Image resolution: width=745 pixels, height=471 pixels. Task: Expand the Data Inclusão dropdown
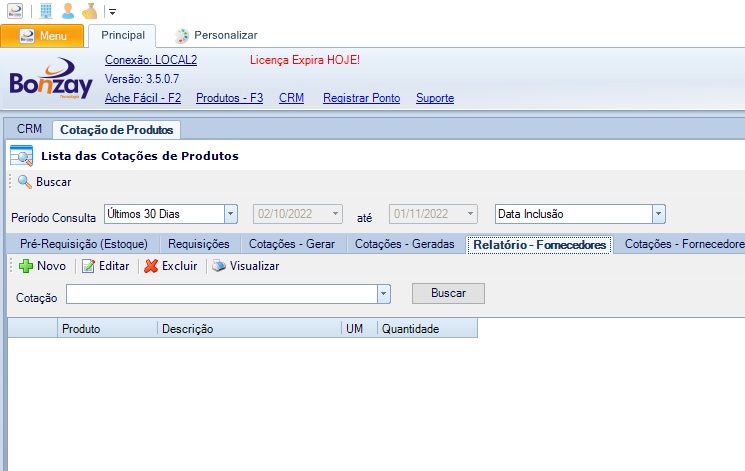[659, 214]
